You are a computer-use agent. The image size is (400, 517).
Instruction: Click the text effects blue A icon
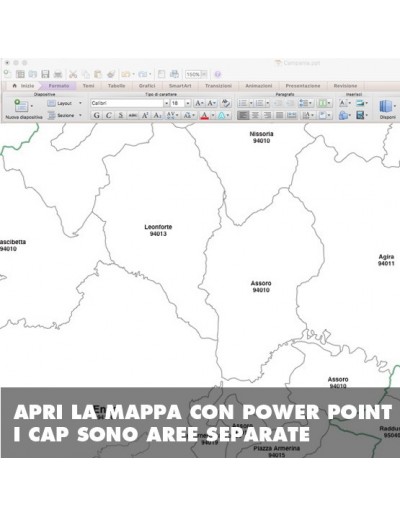[221, 115]
